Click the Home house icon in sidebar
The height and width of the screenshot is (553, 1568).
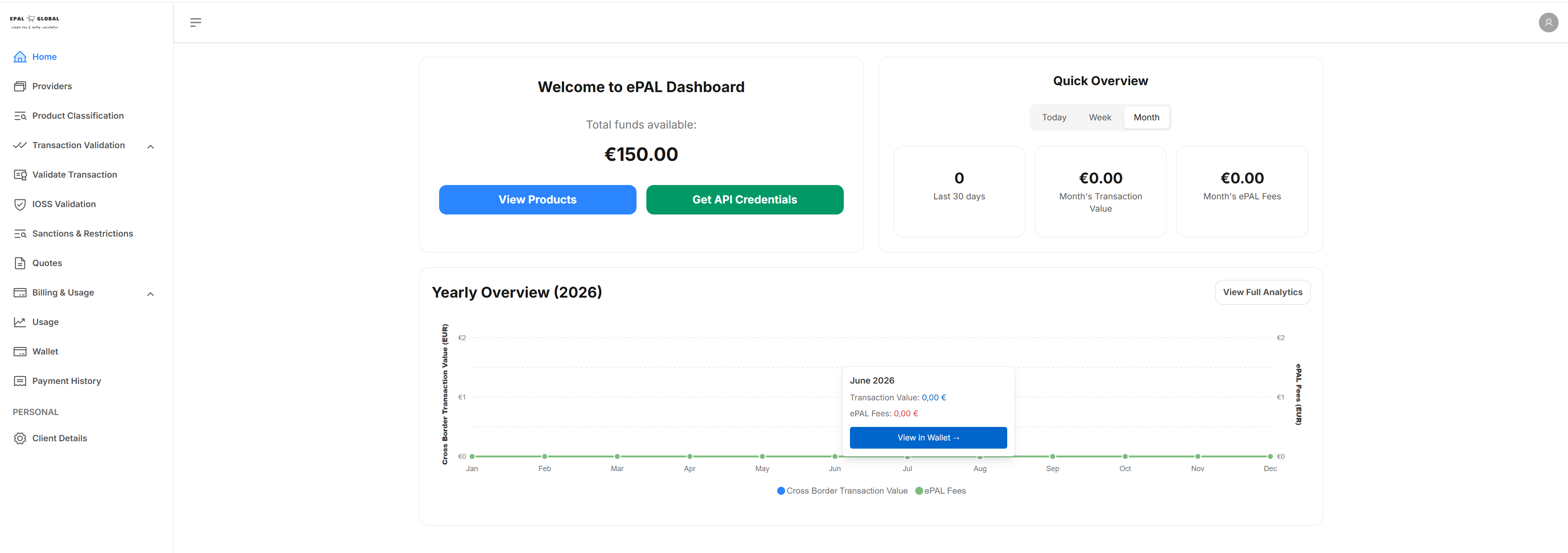point(20,56)
